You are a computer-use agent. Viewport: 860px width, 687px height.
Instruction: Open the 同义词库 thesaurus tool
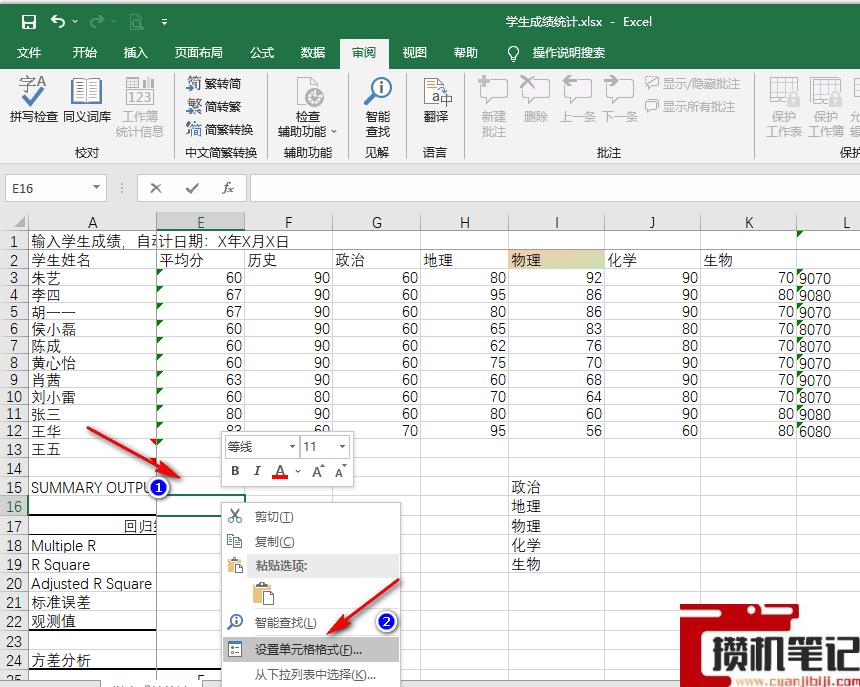pyautogui.click(x=87, y=99)
